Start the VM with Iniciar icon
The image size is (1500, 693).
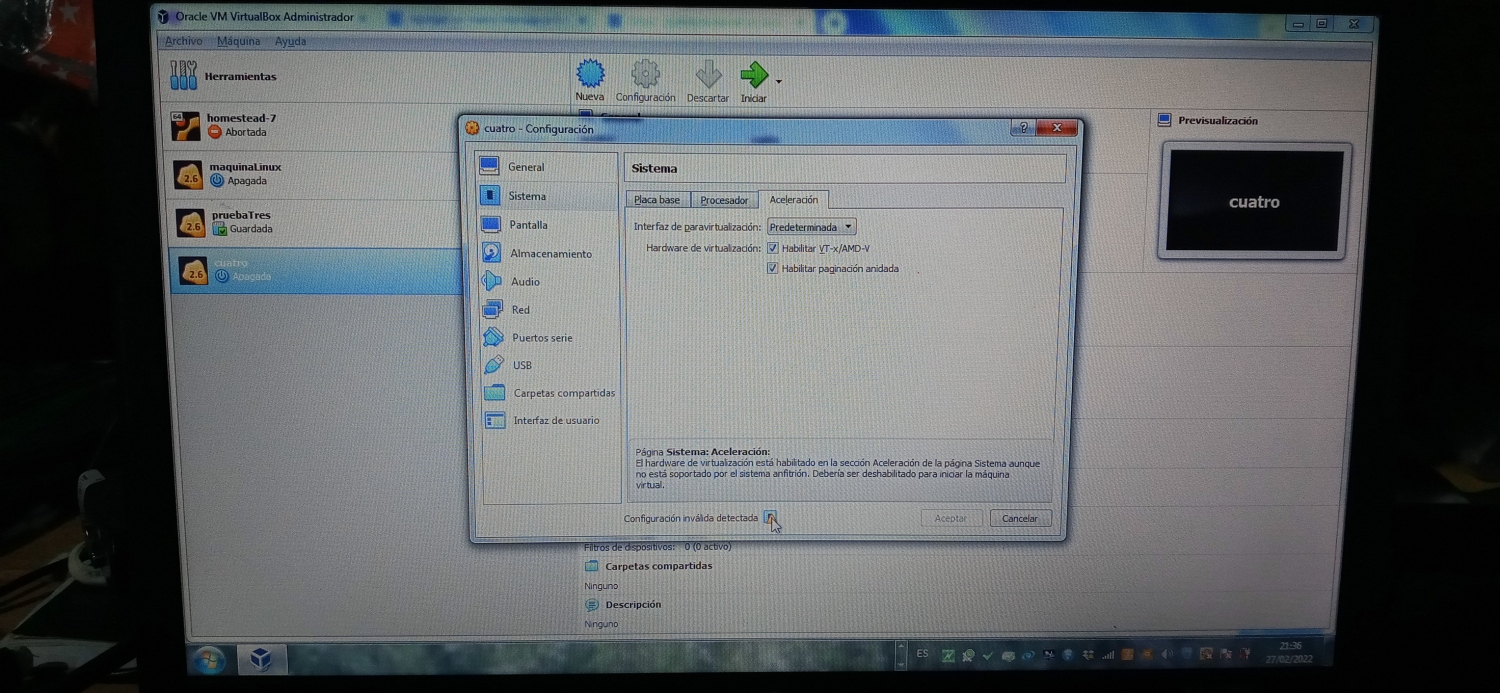tap(754, 74)
